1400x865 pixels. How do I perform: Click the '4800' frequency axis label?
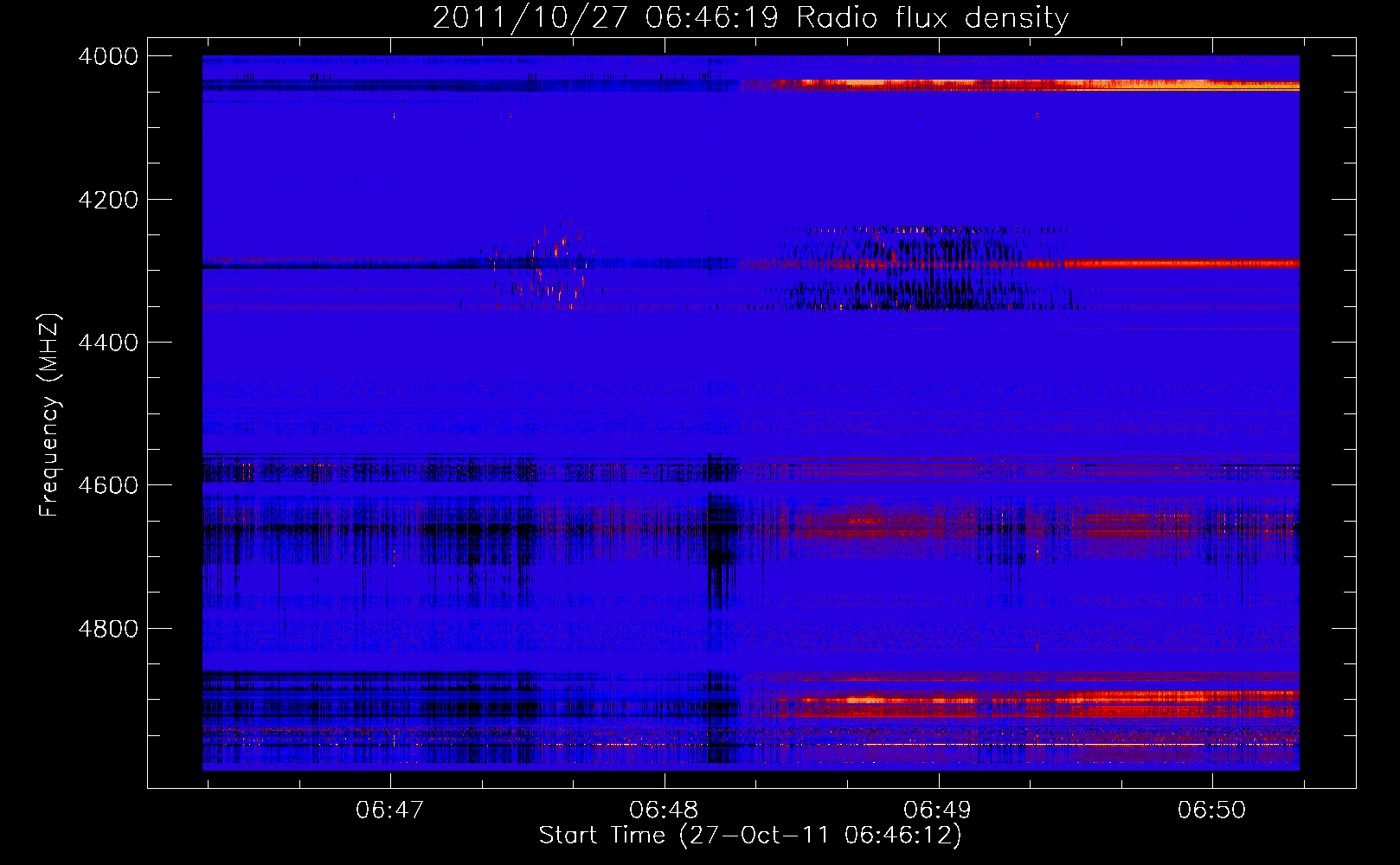[108, 629]
